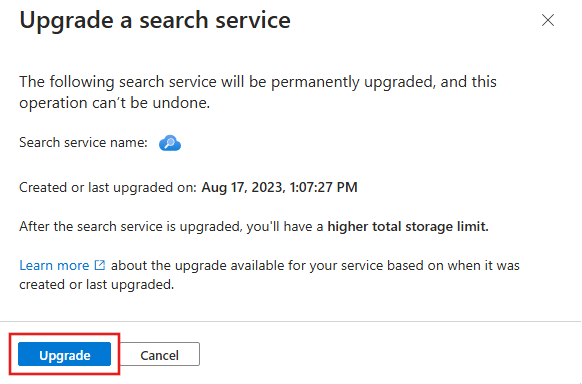Click the red highlight border around Upgrade

click(65, 334)
